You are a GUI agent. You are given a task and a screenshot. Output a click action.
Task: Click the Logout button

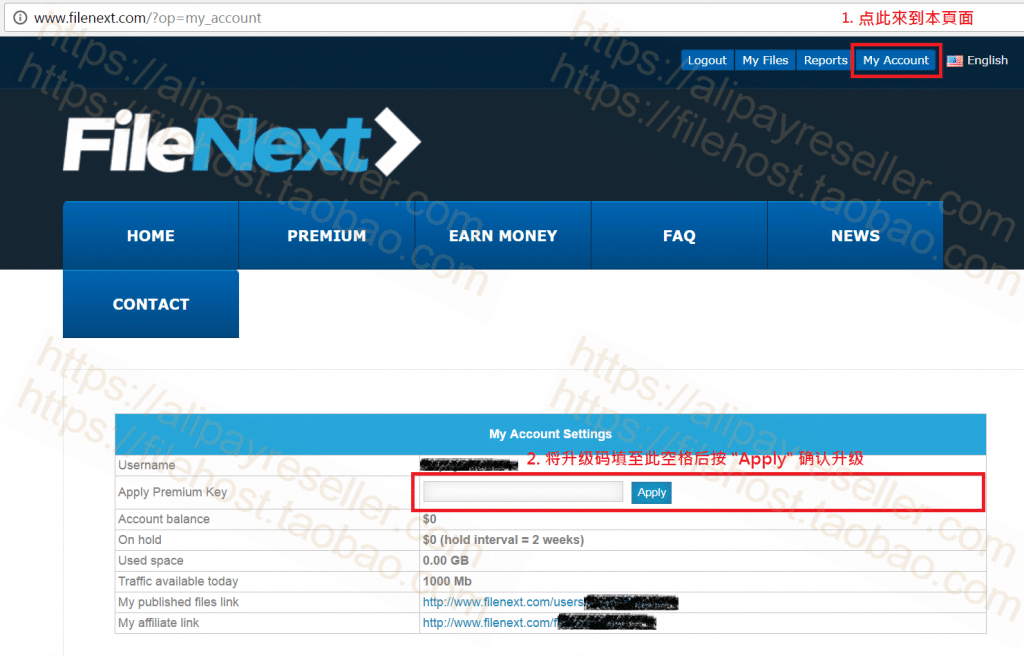point(707,60)
